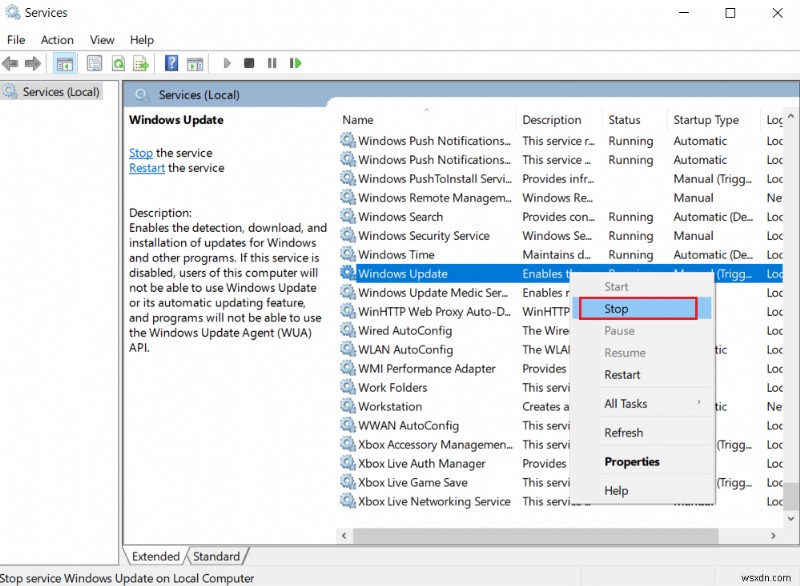
Task: Click the Start Service playback icon
Action: pos(226,63)
